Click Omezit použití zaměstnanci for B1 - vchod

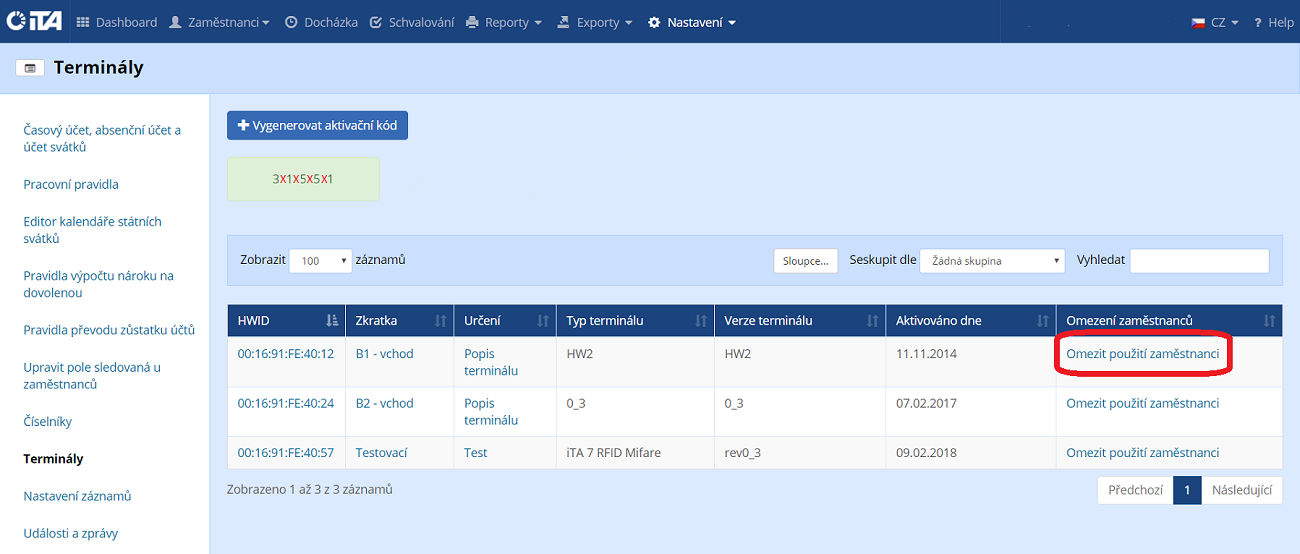click(1142, 354)
